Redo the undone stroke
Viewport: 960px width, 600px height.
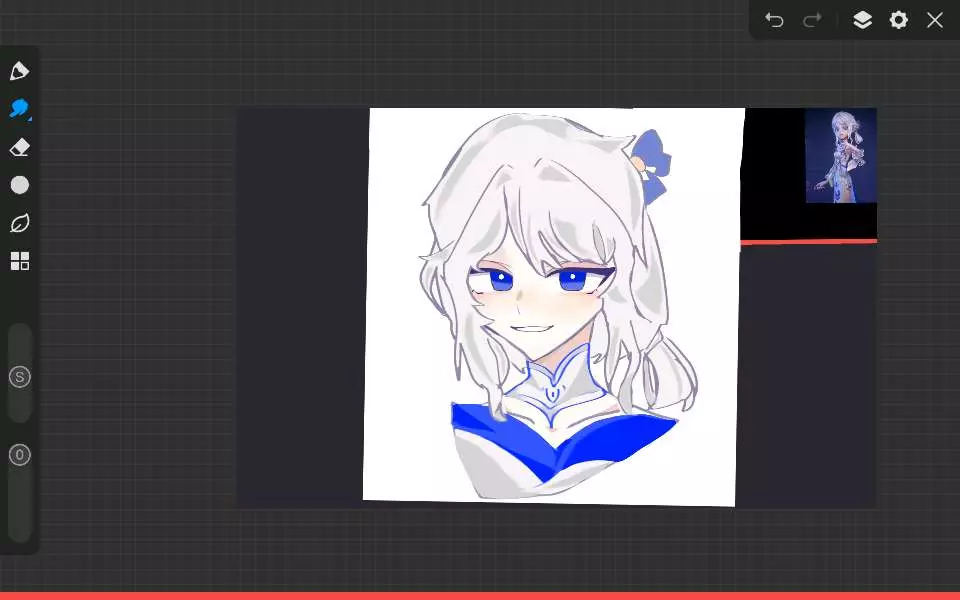(x=812, y=20)
